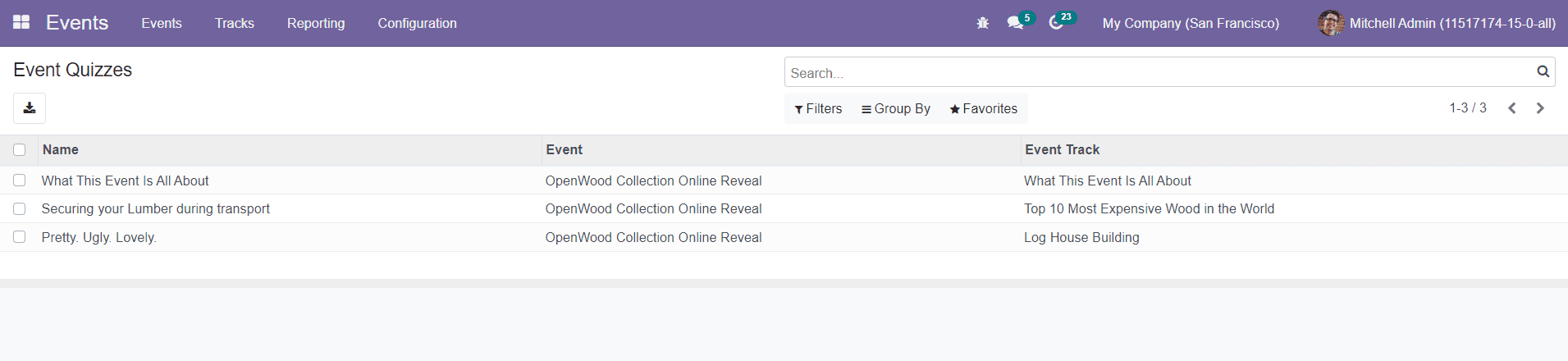
Task: Click the search magnifier icon
Action: point(1543,72)
